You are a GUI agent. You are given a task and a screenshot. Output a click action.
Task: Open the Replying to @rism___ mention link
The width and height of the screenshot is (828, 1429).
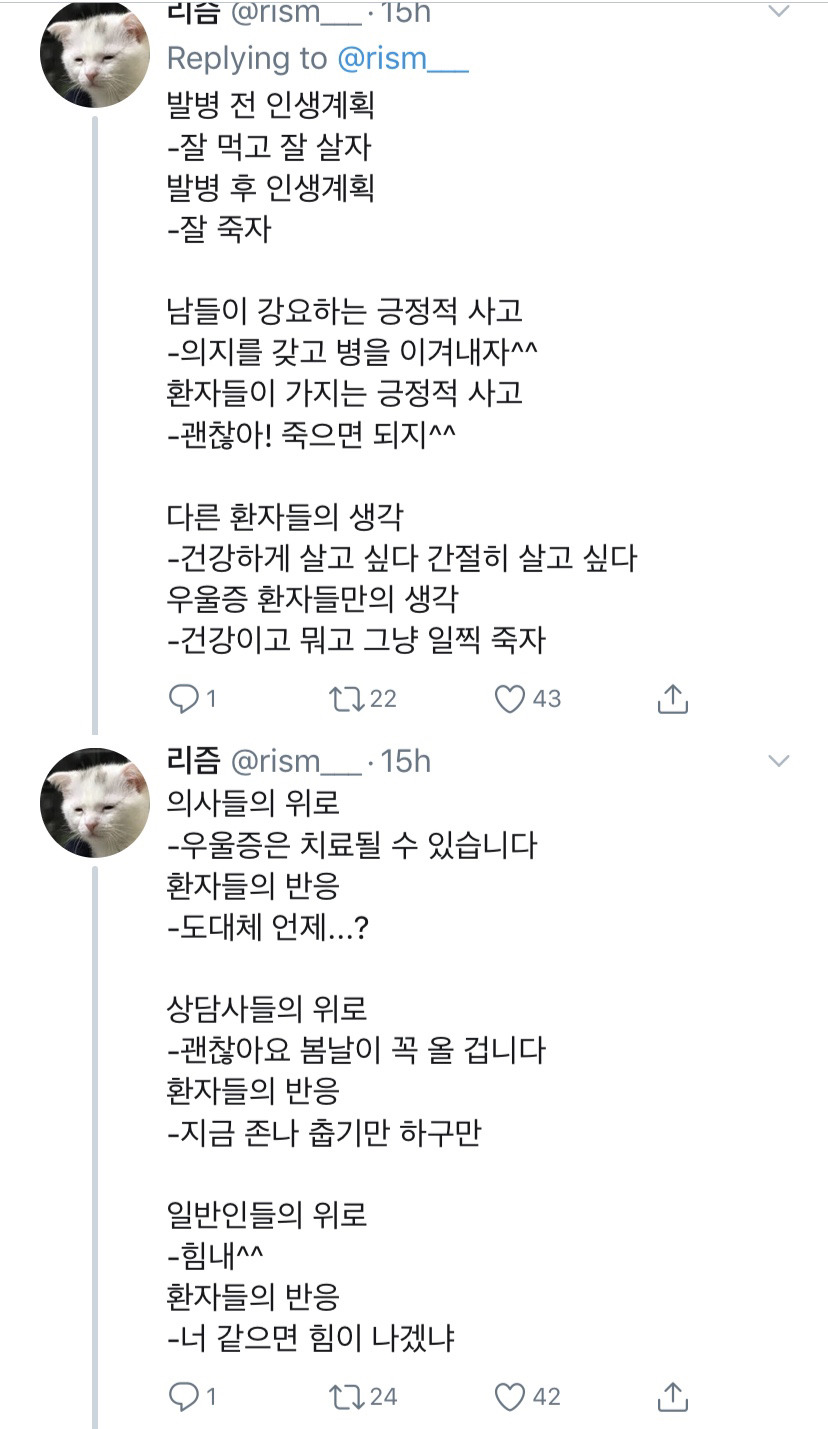(x=402, y=59)
